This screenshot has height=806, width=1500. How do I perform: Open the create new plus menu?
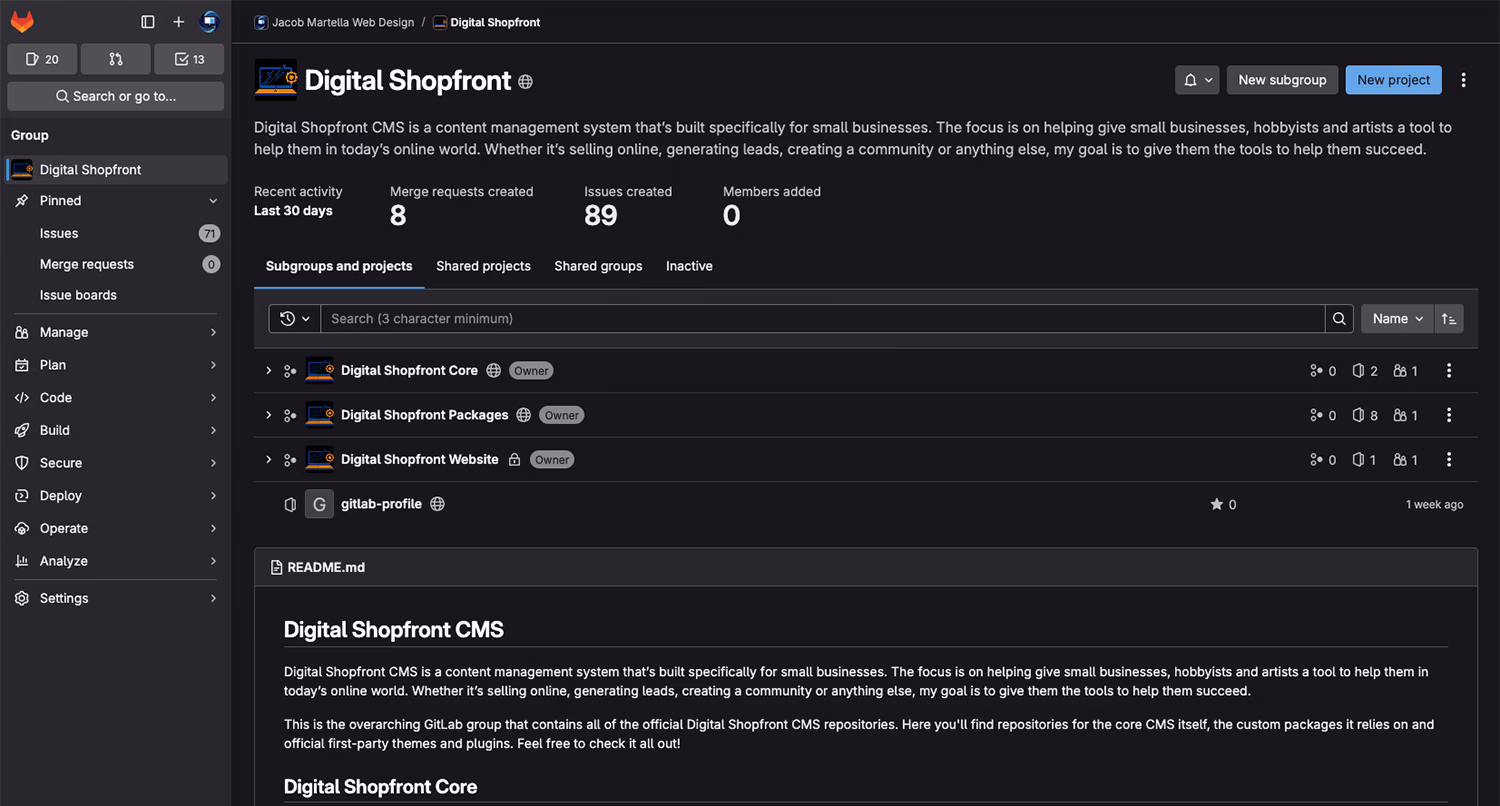pos(179,22)
